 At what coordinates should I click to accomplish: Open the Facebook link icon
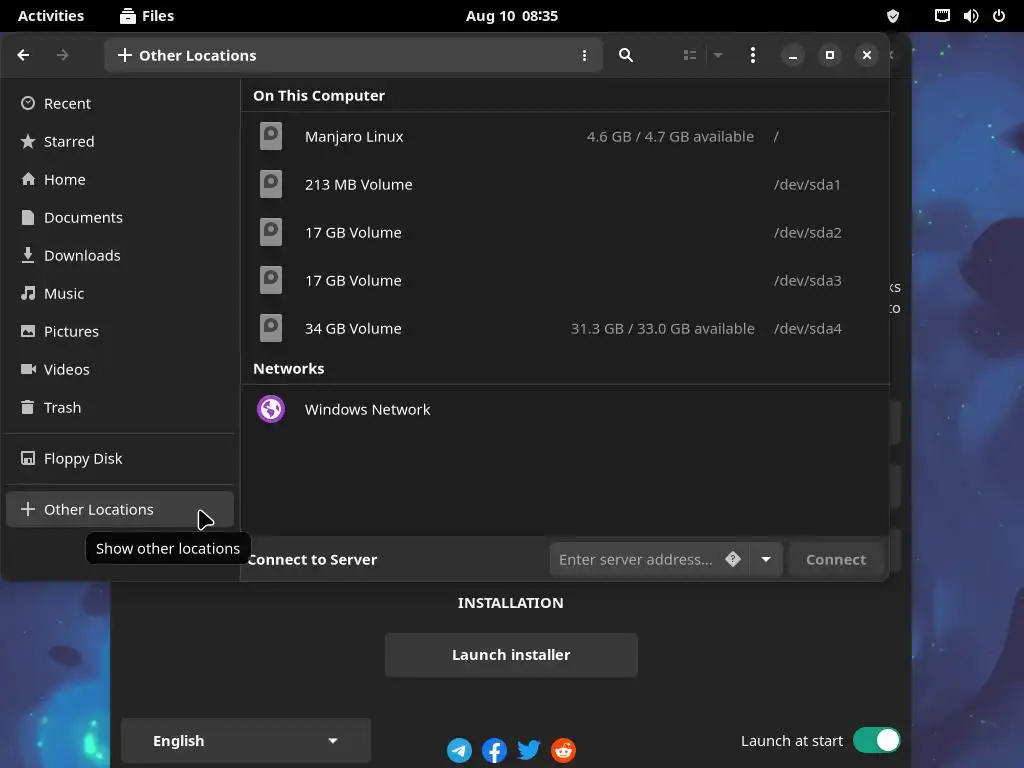[x=494, y=750]
